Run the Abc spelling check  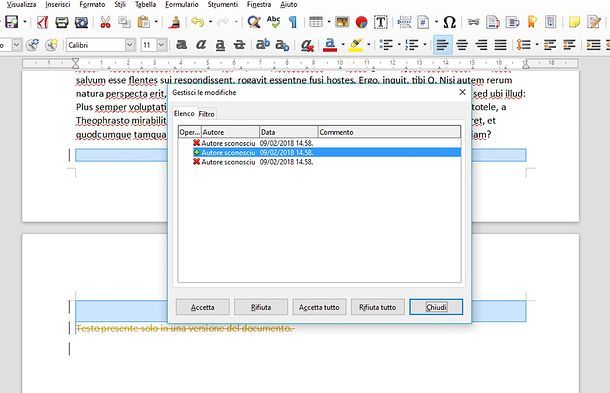[273, 22]
